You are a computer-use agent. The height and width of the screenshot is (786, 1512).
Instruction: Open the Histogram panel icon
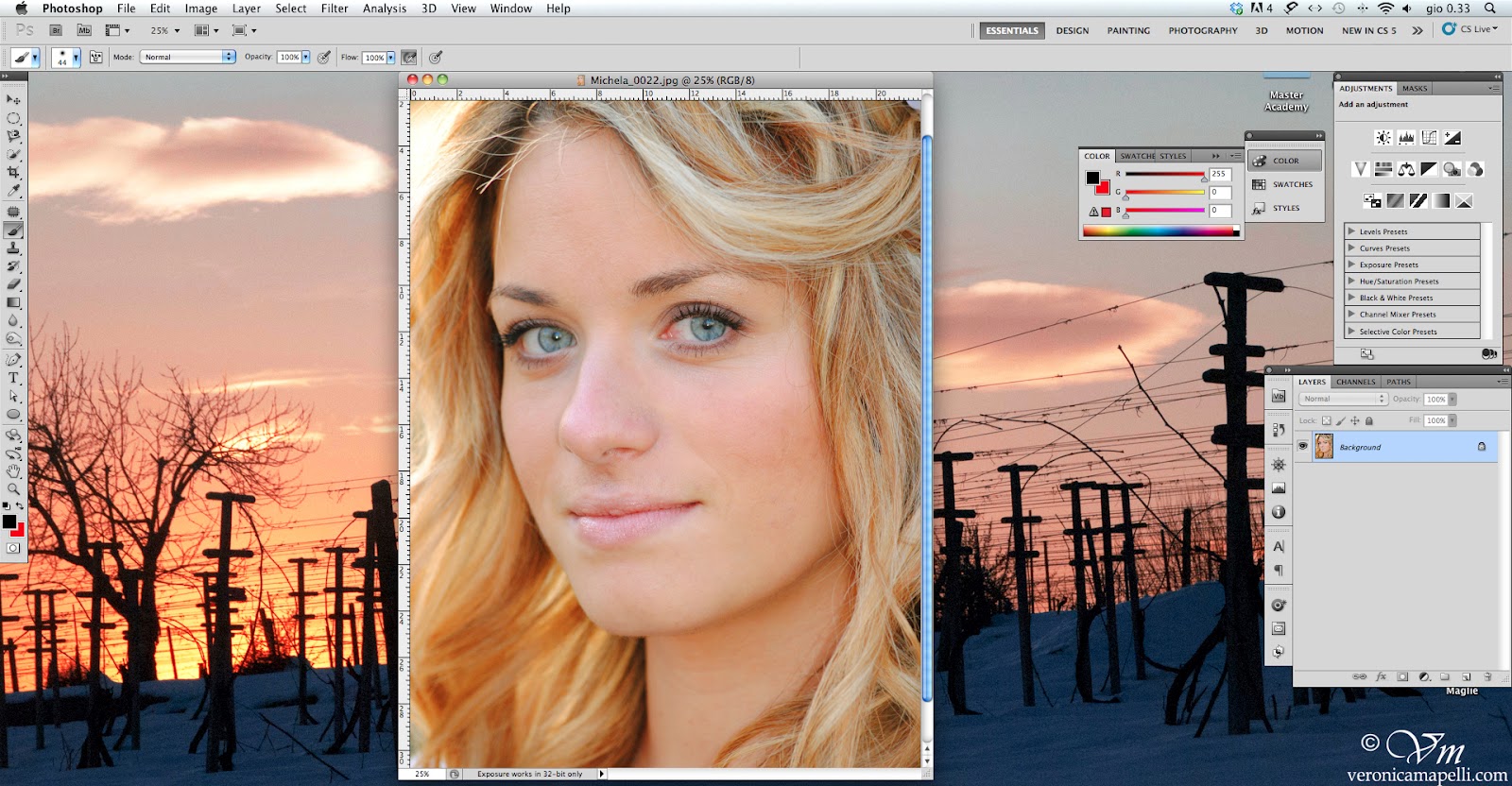point(1279,488)
